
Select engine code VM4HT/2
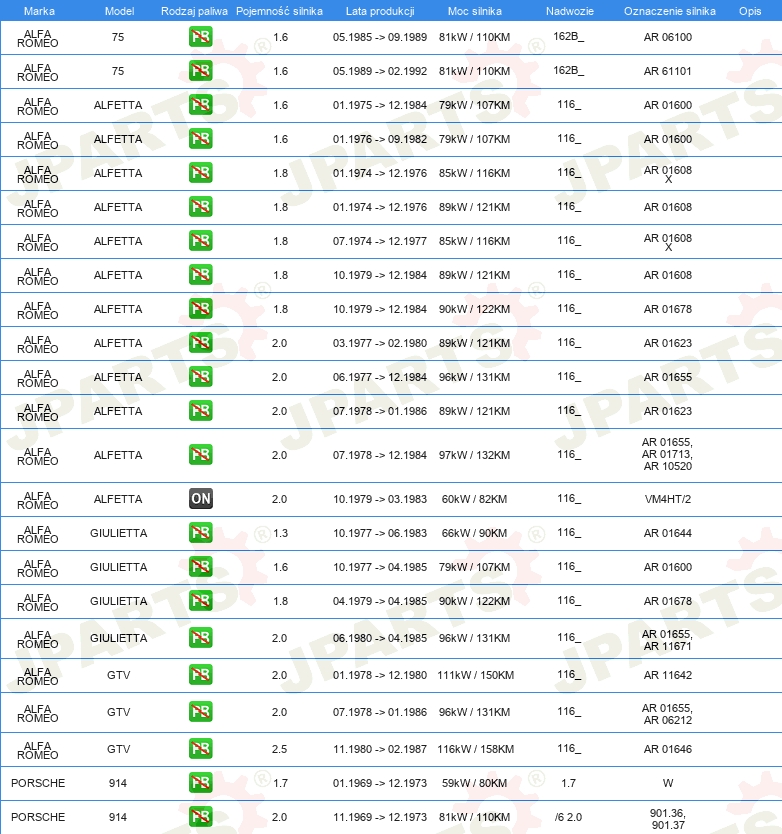[668, 499]
